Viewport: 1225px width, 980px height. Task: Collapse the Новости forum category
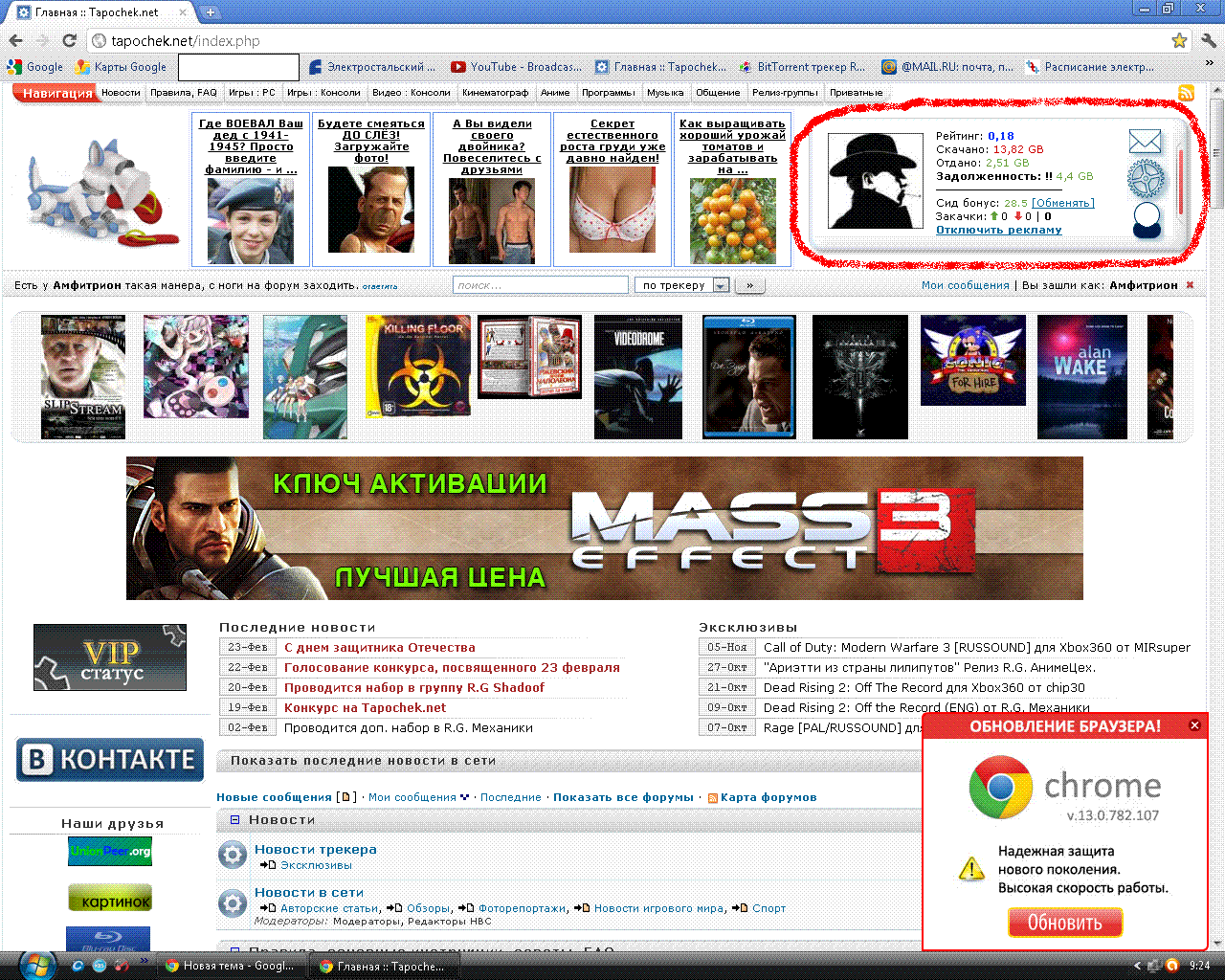coord(234,820)
